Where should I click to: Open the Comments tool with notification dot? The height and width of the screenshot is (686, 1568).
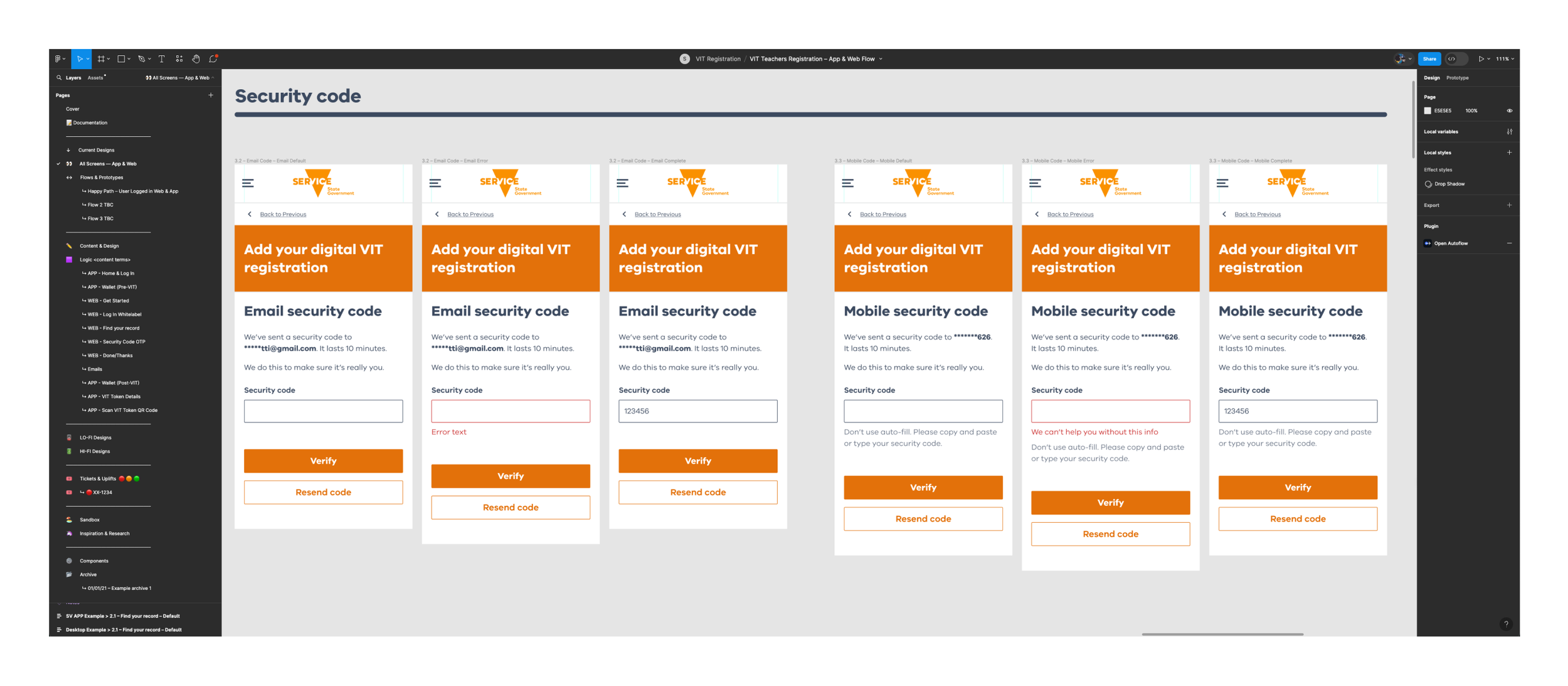213,59
